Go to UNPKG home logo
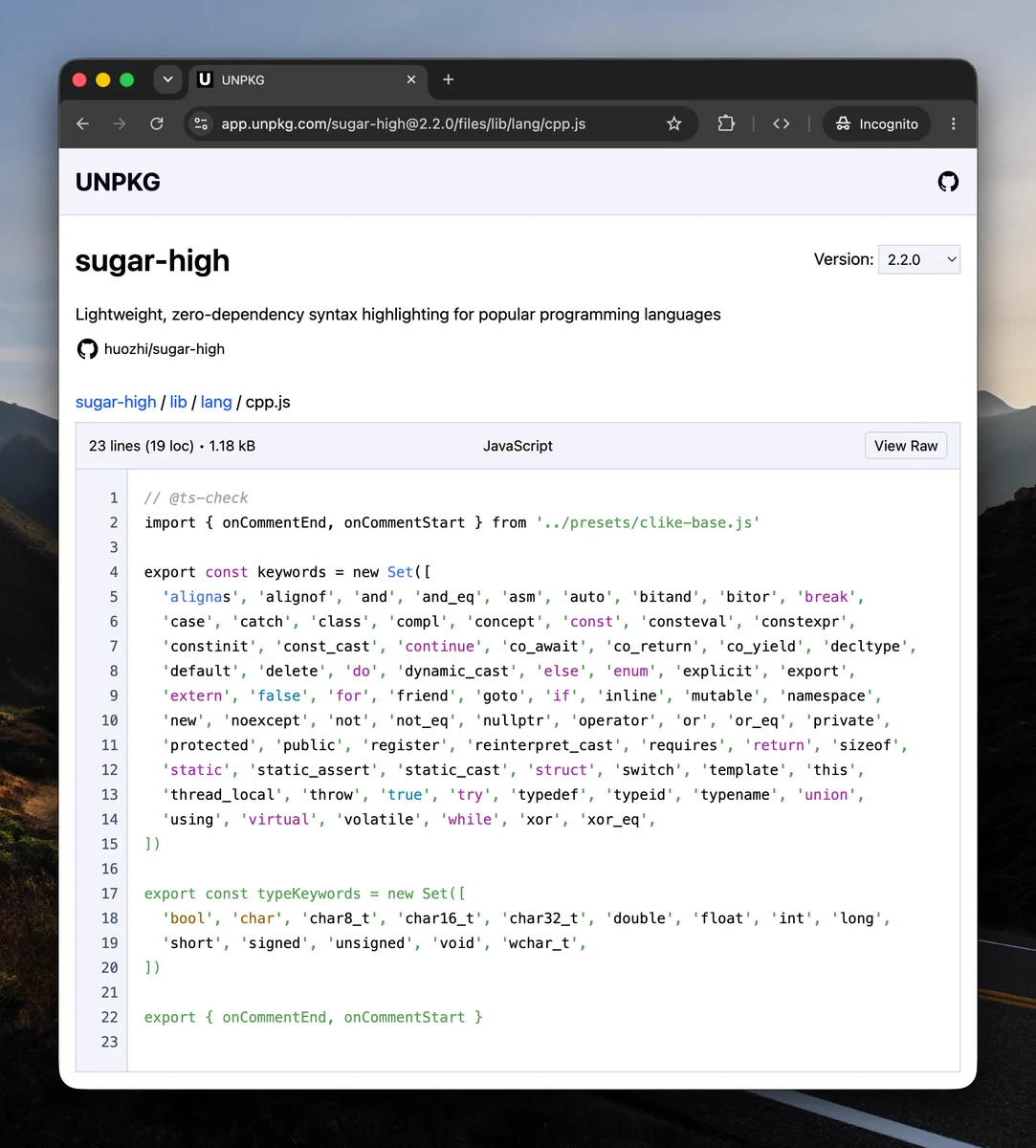This screenshot has width=1036, height=1148. coord(118,182)
